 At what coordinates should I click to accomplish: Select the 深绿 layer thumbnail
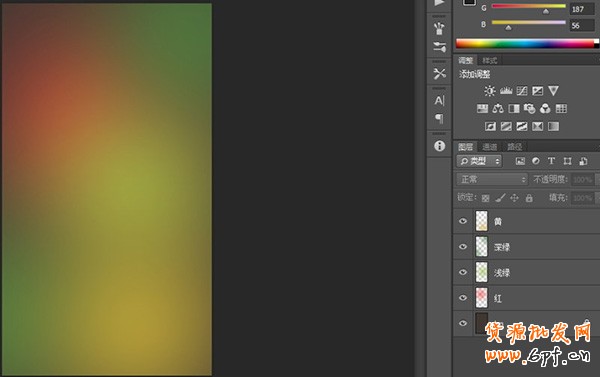[482, 246]
